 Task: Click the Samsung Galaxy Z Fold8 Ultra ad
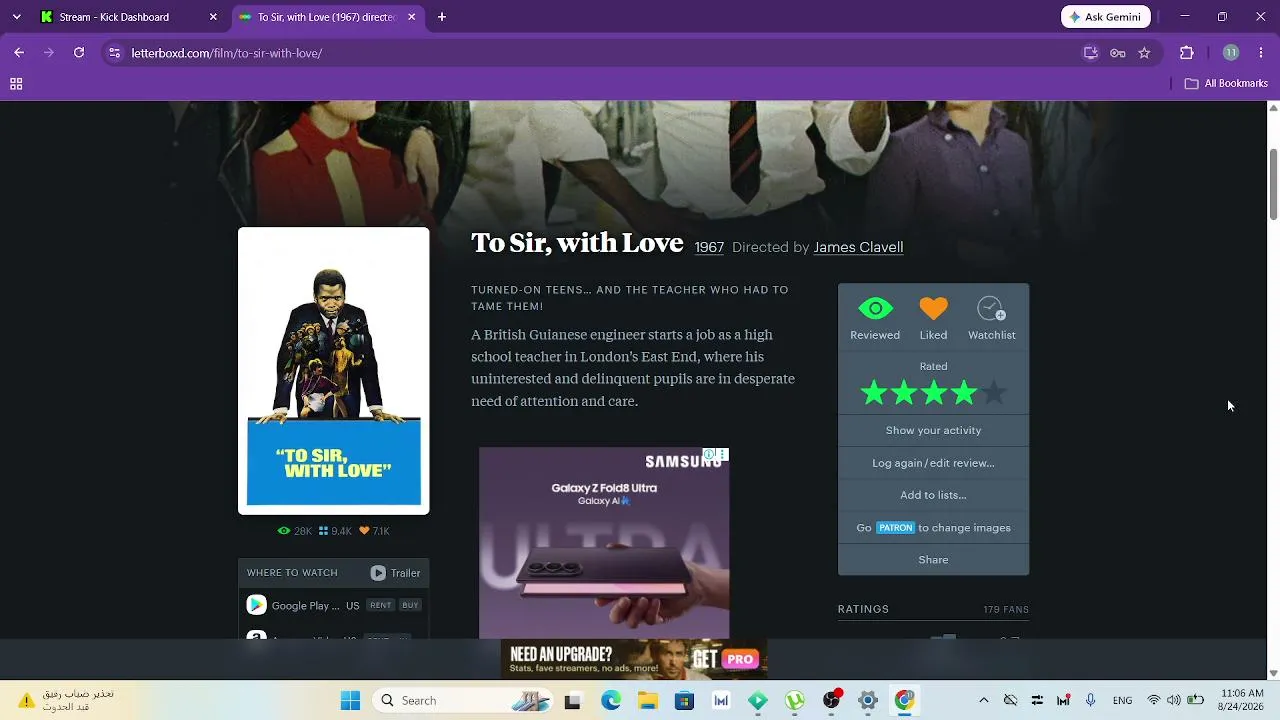(x=604, y=543)
